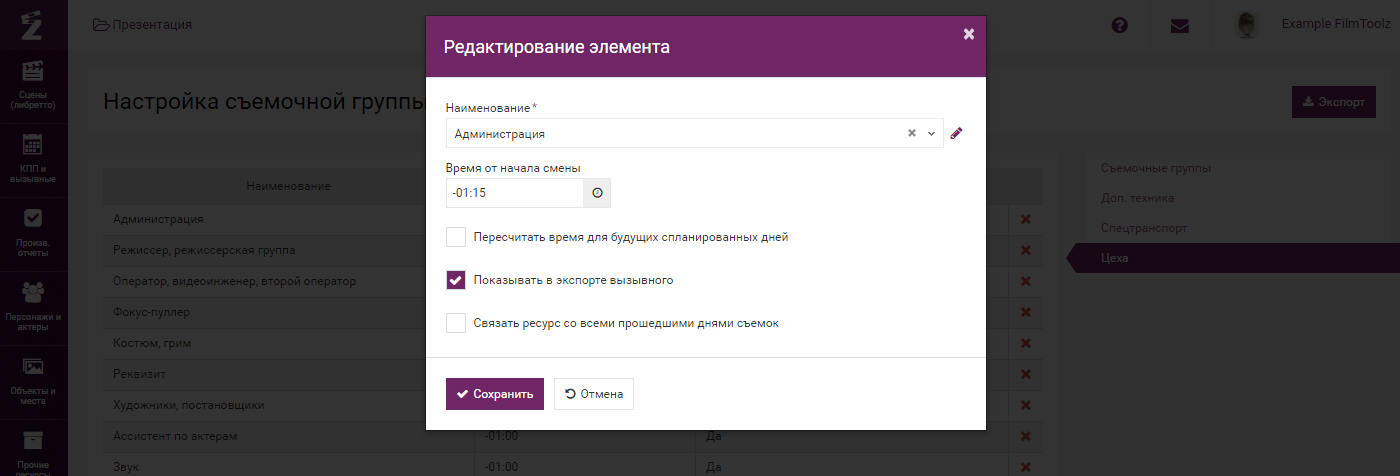Click Да value in Звук row
1400x476 pixels.
714,467
